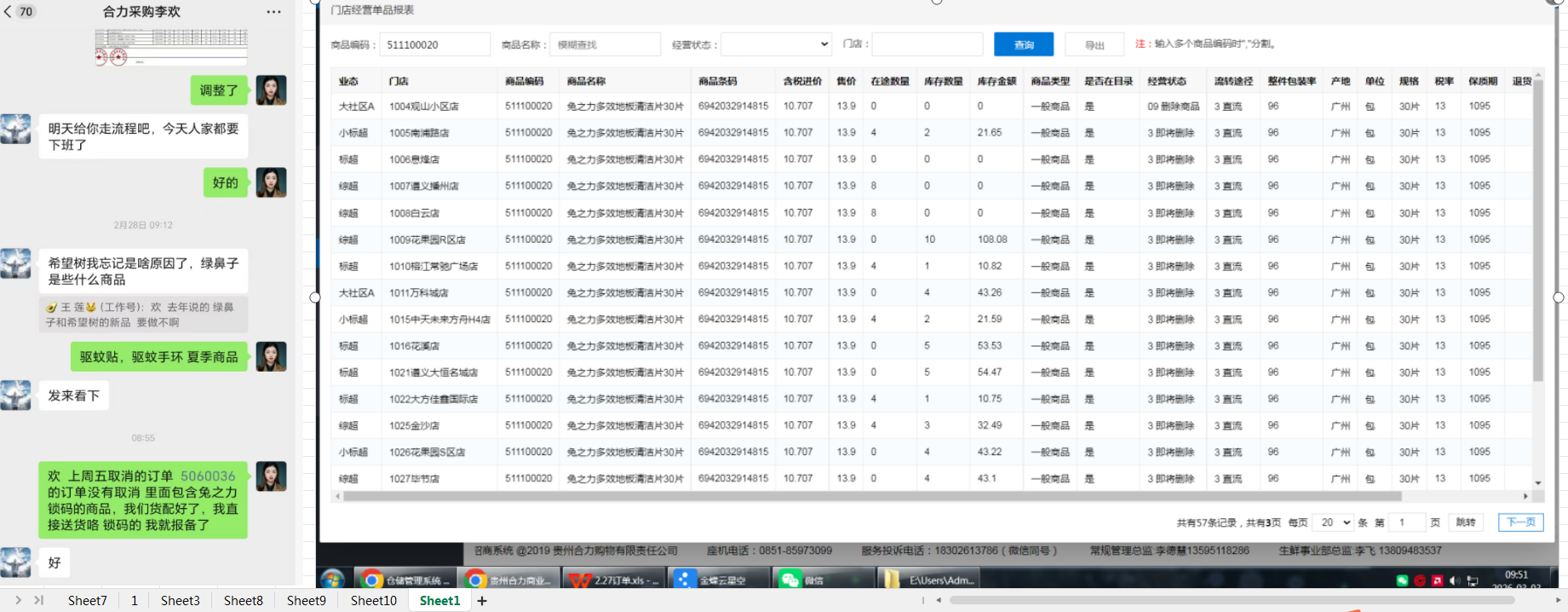Click the back arrow in the chat header
The width and height of the screenshot is (1568, 612).
tap(9, 12)
